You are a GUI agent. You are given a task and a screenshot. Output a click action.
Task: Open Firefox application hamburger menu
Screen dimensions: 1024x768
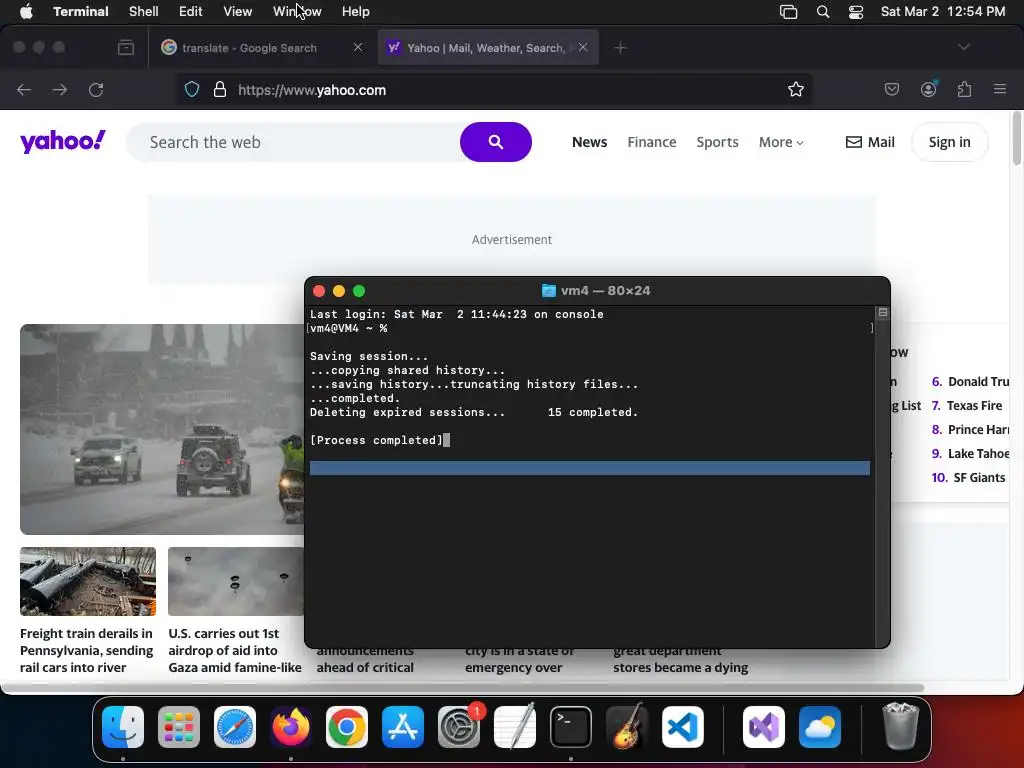[x=1000, y=89]
